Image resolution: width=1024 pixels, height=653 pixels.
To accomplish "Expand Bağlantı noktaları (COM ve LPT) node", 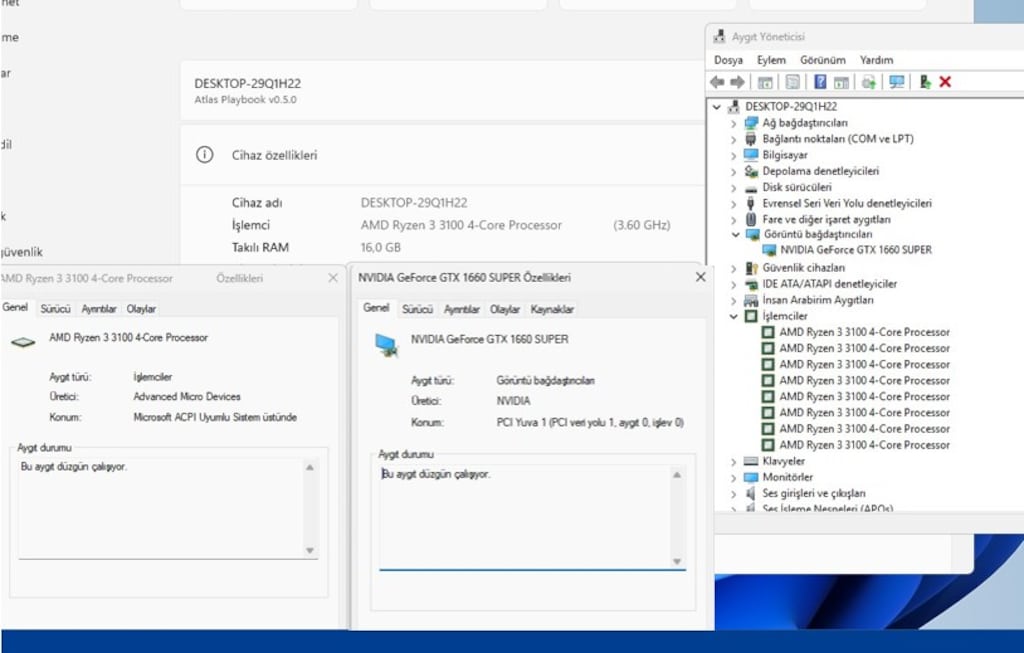I will [733, 139].
